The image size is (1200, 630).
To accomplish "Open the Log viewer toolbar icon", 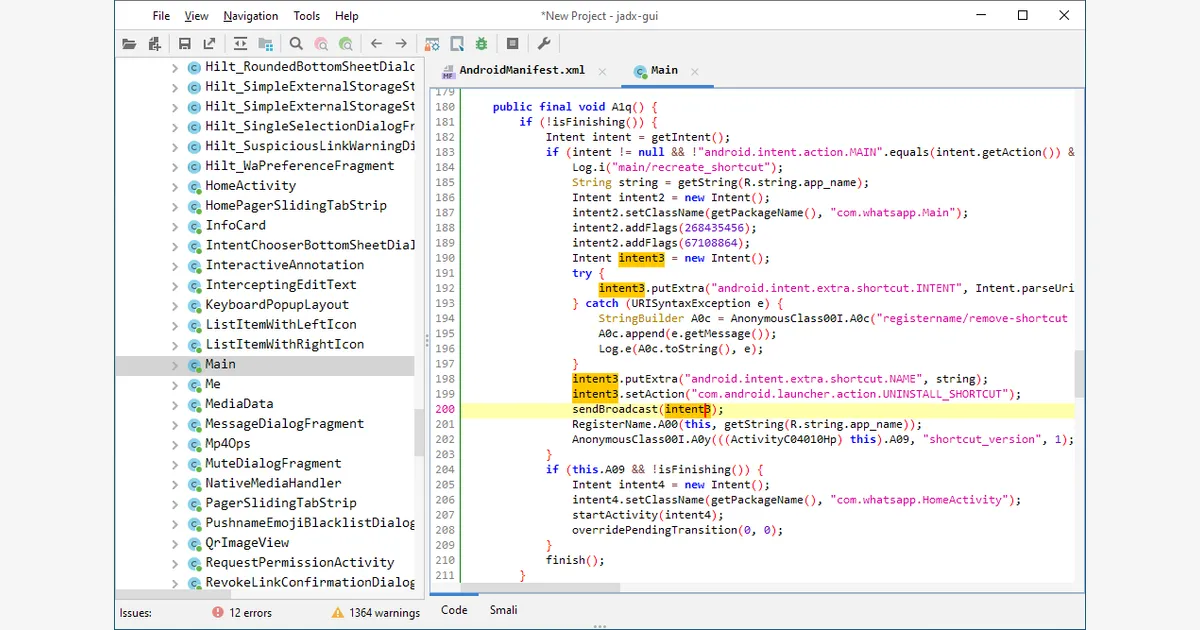I will pyautogui.click(x=512, y=44).
